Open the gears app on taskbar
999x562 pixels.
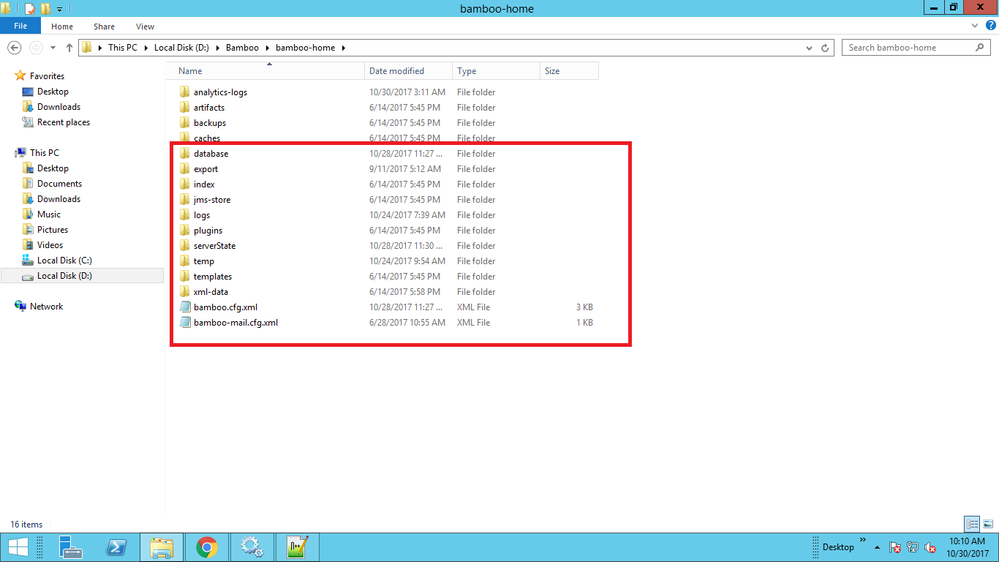click(x=252, y=547)
